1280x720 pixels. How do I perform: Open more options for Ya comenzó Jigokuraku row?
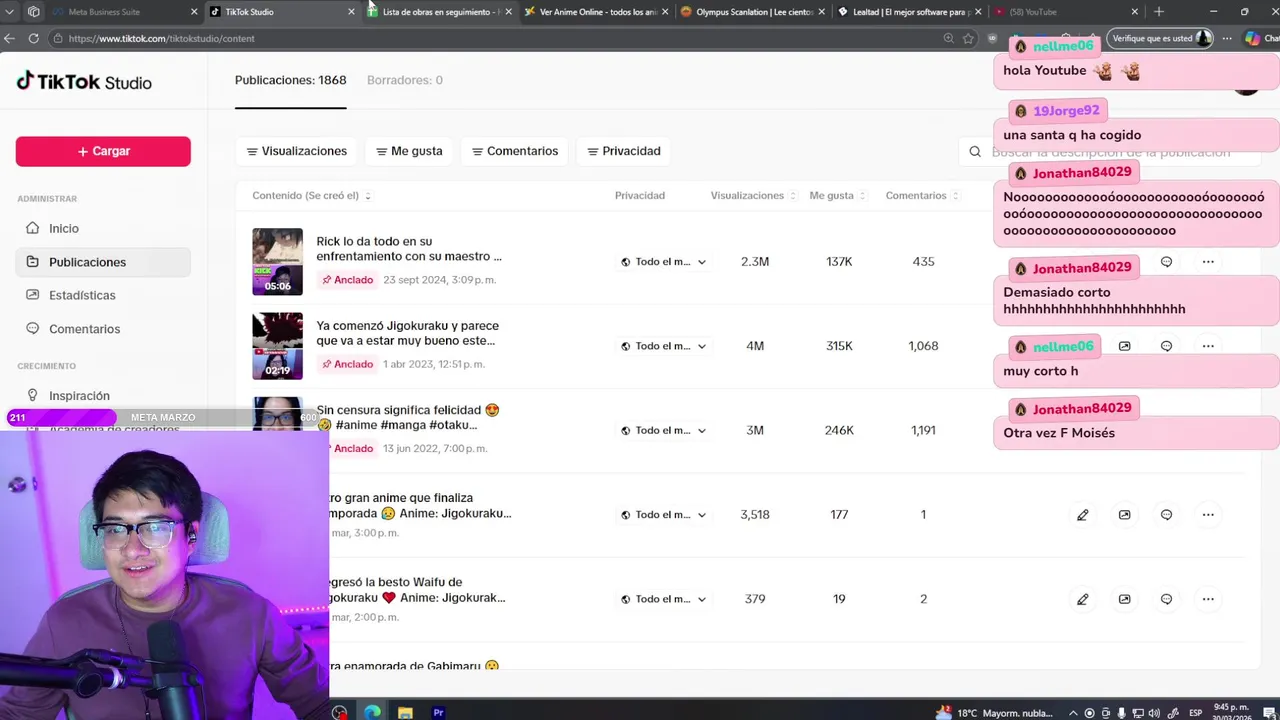coord(1208,346)
